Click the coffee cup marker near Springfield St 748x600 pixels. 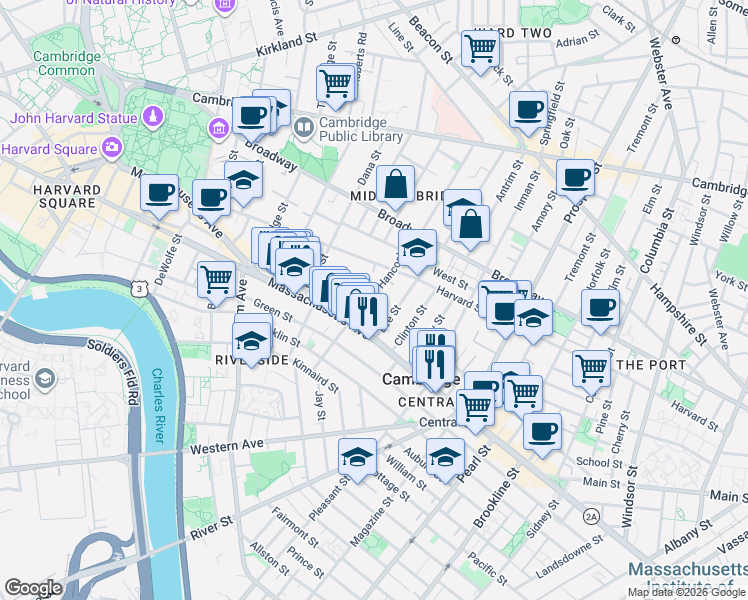click(x=528, y=112)
